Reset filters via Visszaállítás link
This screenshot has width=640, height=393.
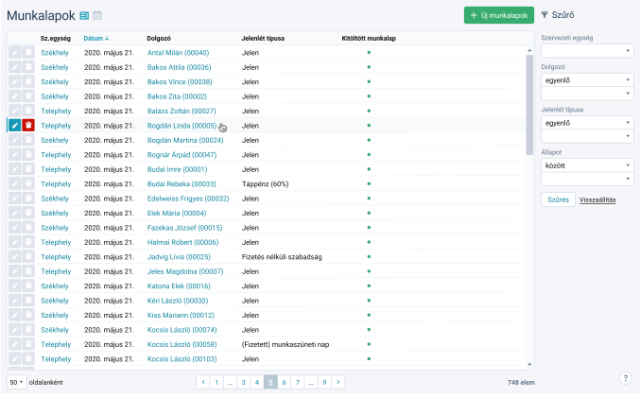[x=598, y=200]
